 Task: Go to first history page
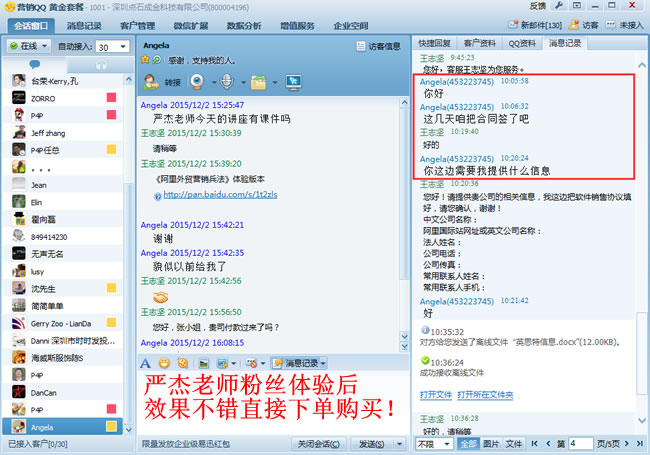[x=534, y=444]
